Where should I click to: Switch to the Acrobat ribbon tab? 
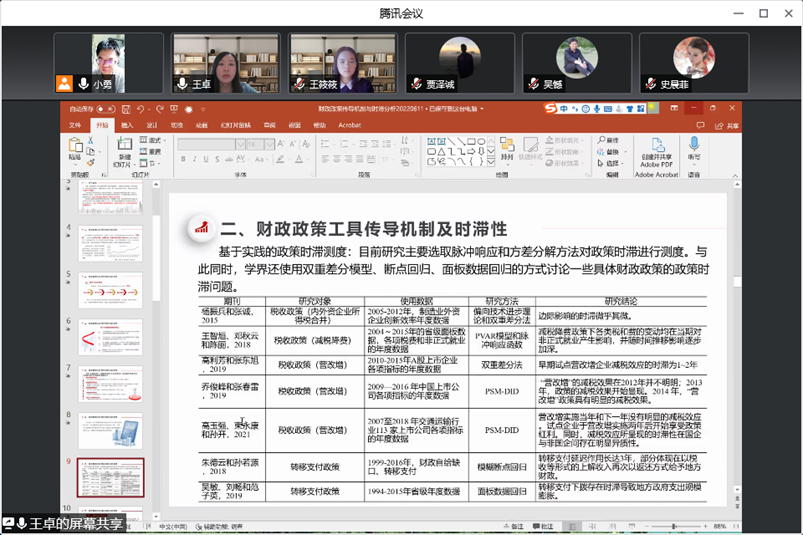(349, 125)
